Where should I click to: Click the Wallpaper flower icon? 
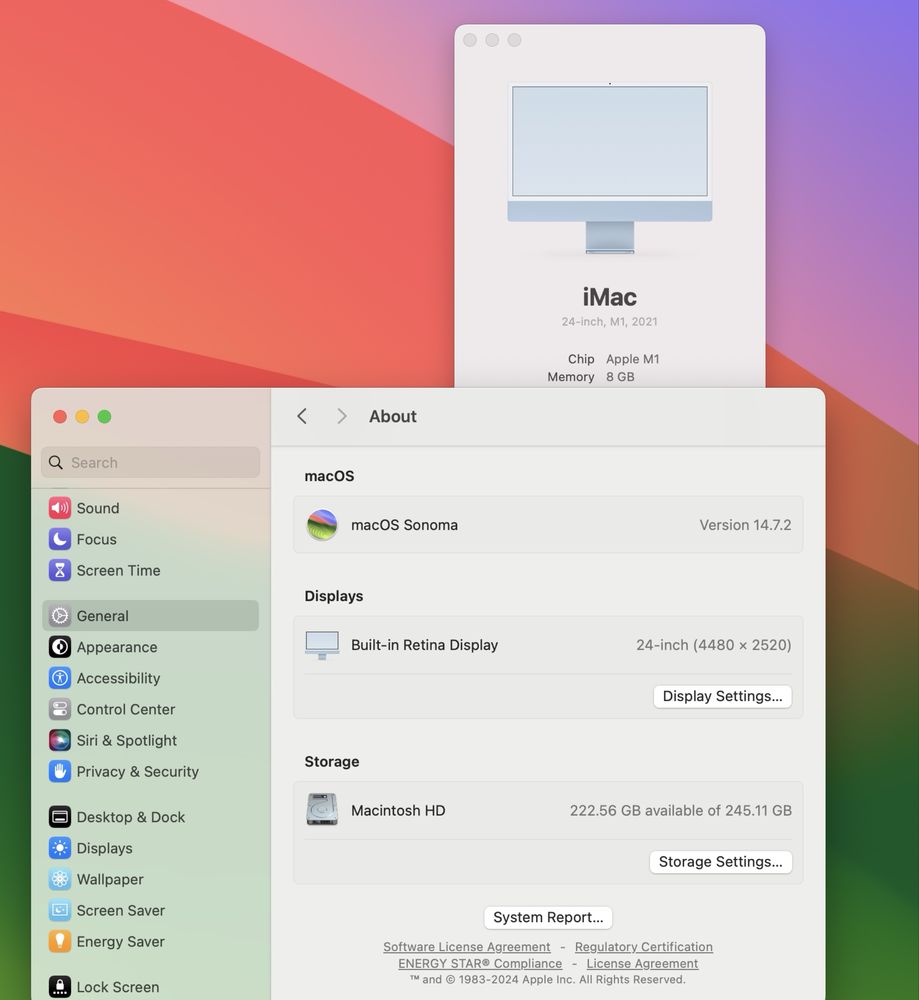click(60, 879)
